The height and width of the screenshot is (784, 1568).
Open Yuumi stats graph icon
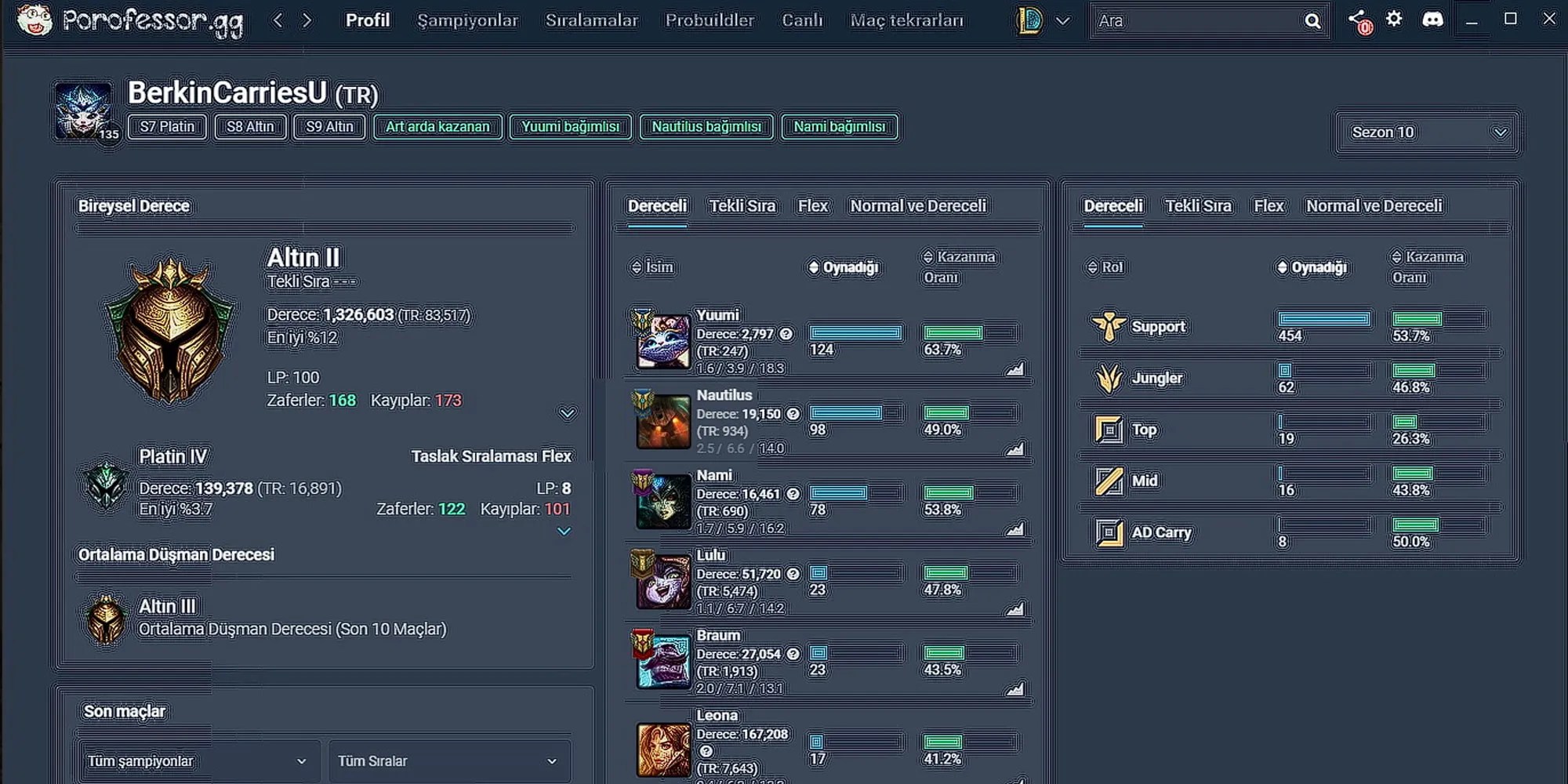click(1015, 368)
